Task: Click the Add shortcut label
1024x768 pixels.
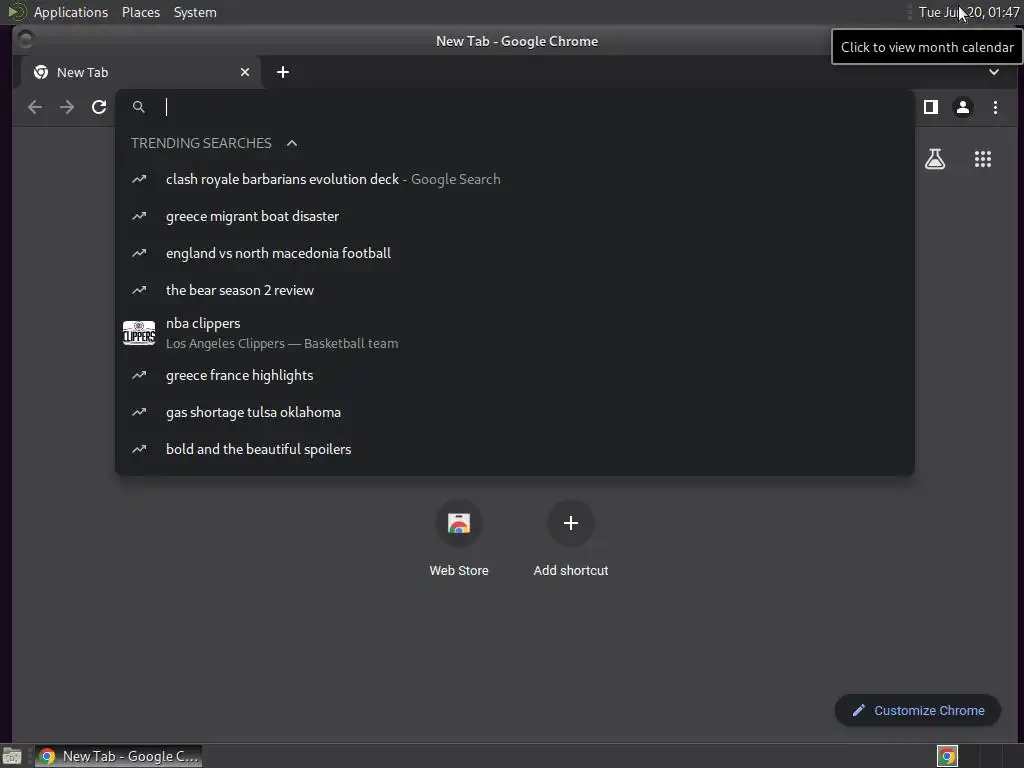Action: (x=571, y=570)
